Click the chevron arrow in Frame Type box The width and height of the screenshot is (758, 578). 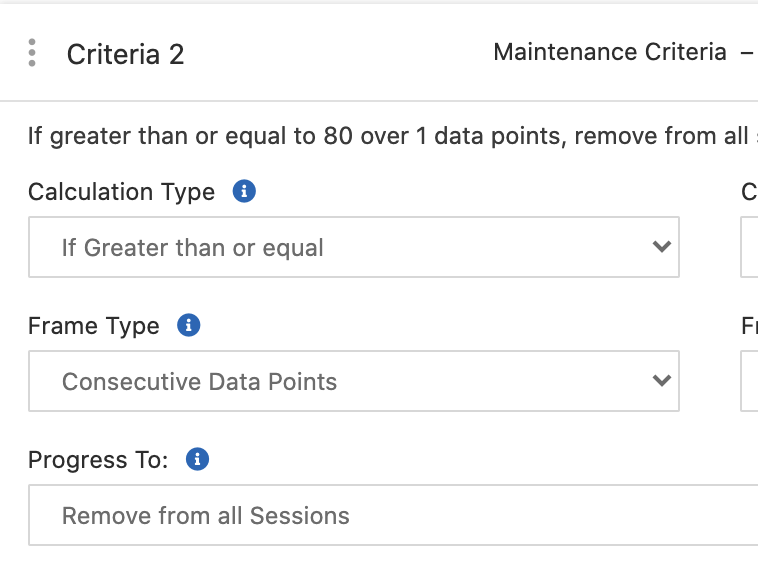click(660, 380)
